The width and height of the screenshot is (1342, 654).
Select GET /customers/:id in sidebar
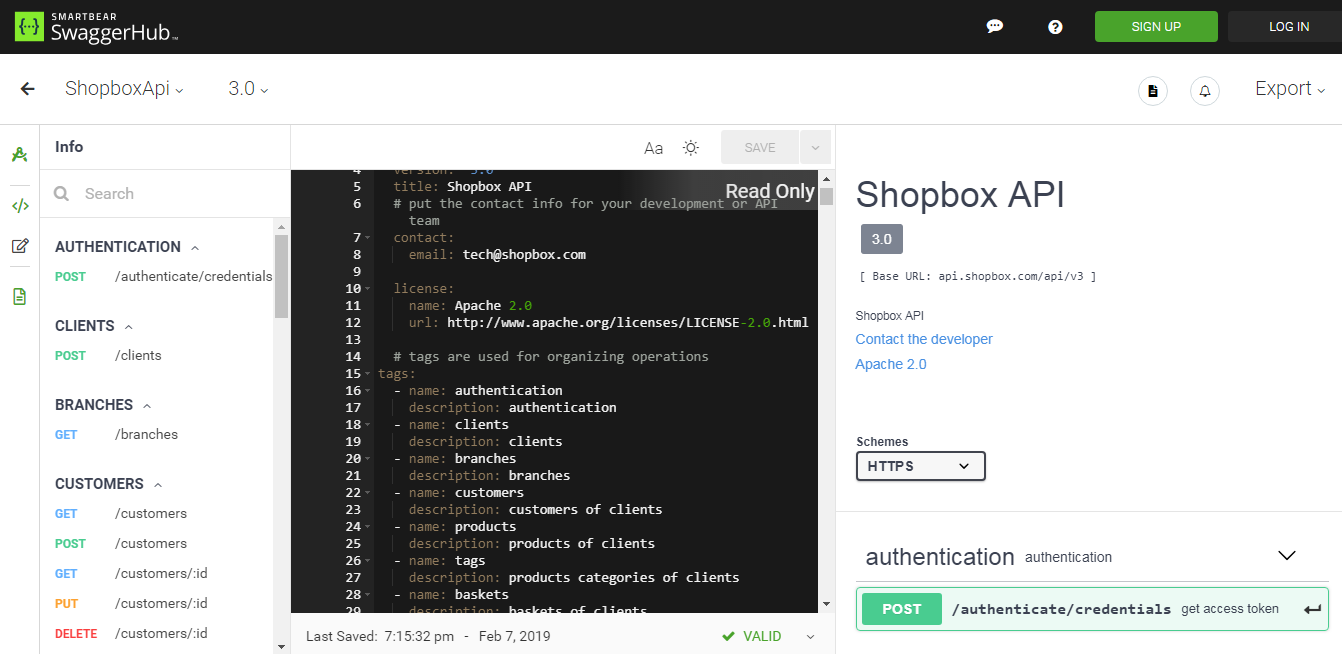(x=131, y=573)
